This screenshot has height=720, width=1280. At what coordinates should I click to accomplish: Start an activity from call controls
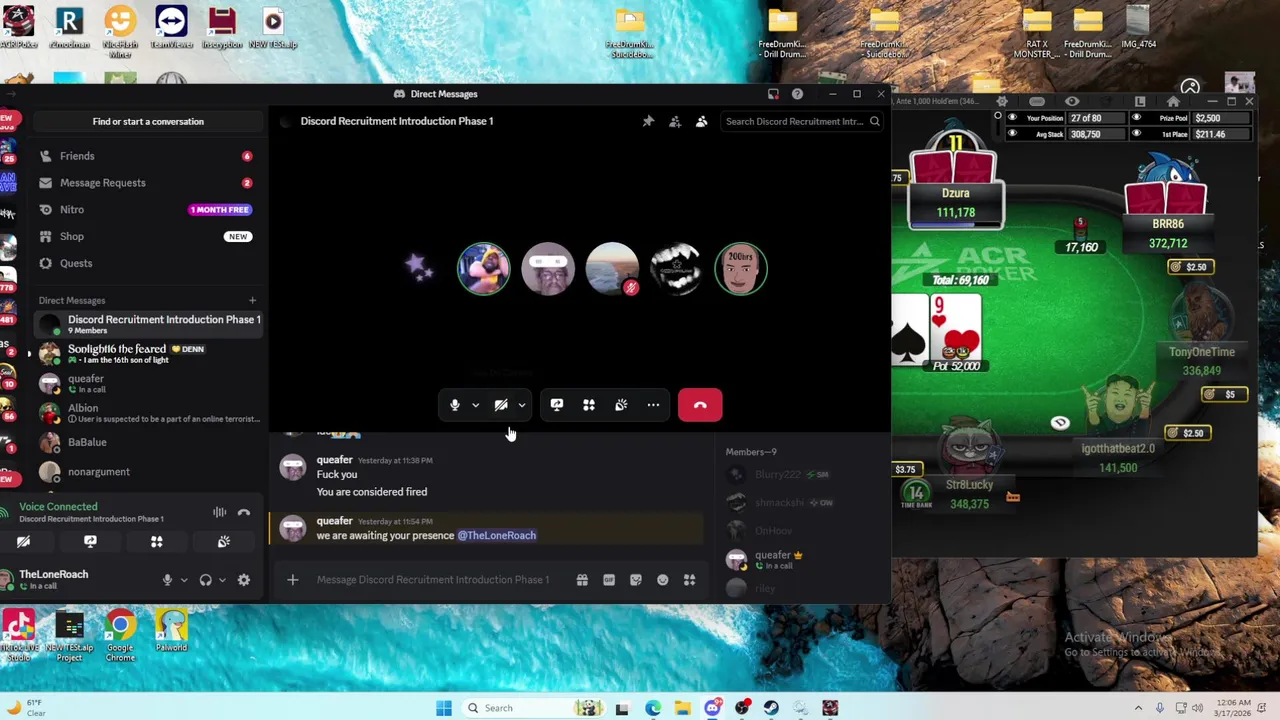coord(589,405)
